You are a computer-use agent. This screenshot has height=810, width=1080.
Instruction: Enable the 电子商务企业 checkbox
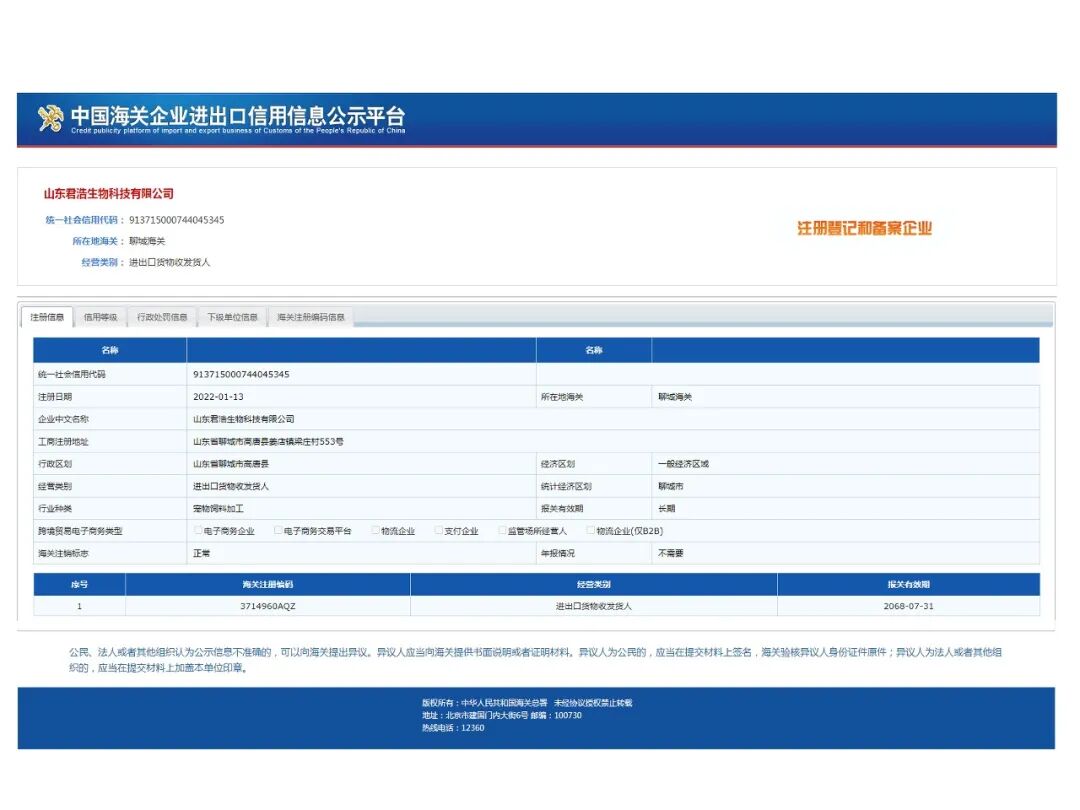198,529
